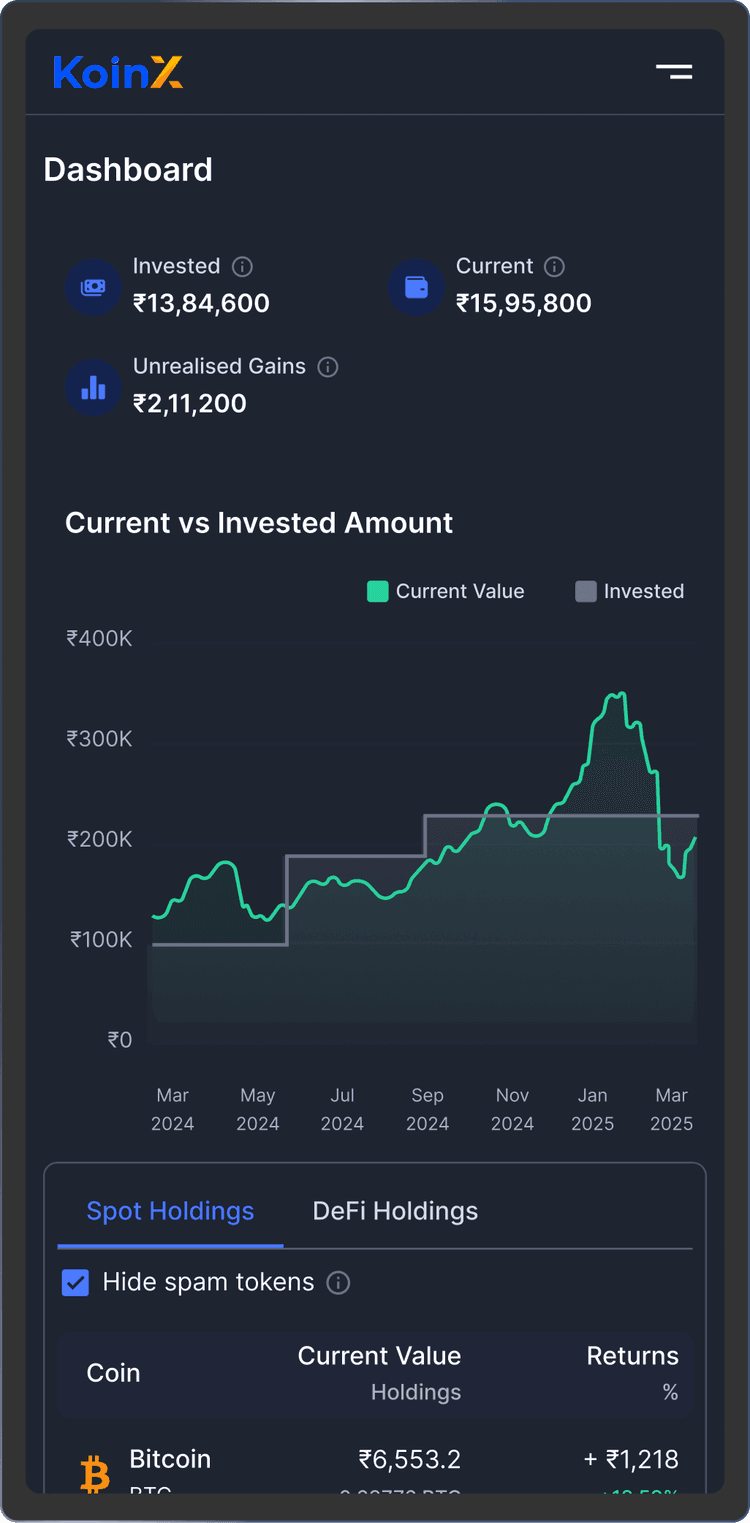Click the May 2024 axis label
This screenshot has height=1523, width=750.
pos(257,1110)
